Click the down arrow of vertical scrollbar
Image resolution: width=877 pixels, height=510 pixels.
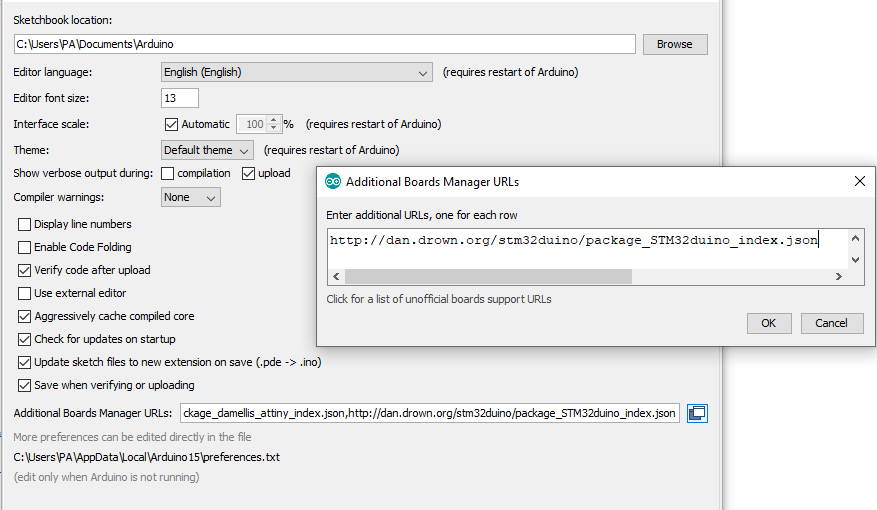click(x=855, y=259)
